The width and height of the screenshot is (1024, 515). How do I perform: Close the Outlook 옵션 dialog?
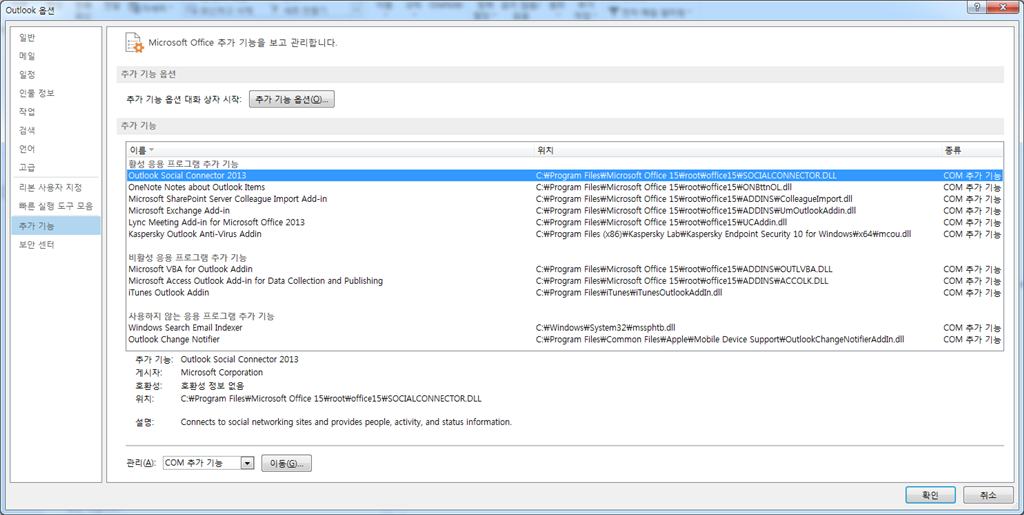[1003, 7]
